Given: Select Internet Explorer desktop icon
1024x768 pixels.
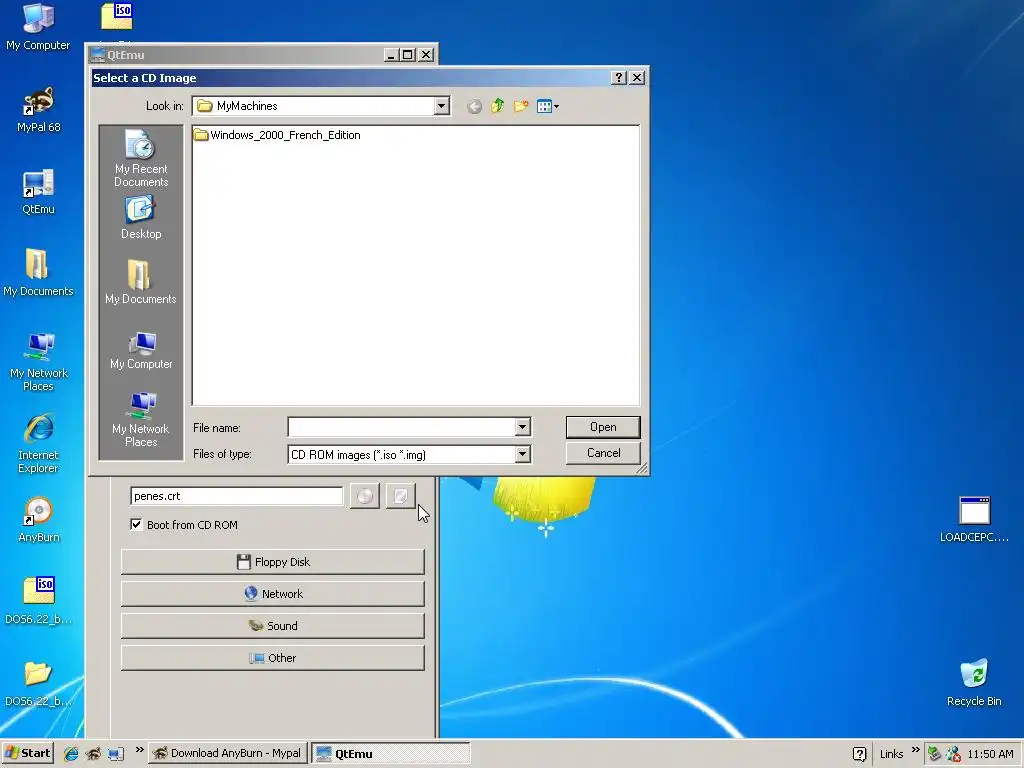Looking at the screenshot, I should (x=39, y=443).
